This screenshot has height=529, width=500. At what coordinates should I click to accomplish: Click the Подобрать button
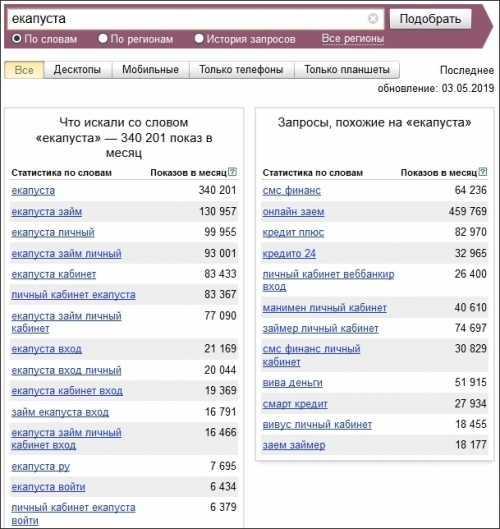pos(430,19)
